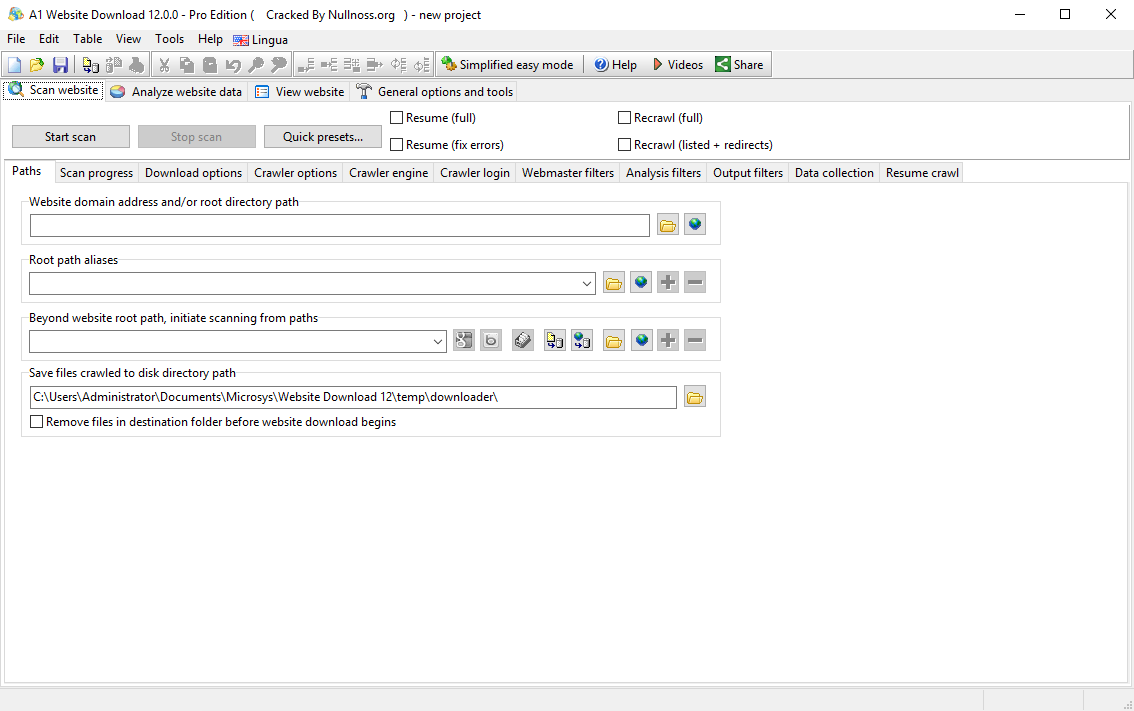The height and width of the screenshot is (711, 1134).
Task: Import paths from file to list icon
Action: (555, 341)
